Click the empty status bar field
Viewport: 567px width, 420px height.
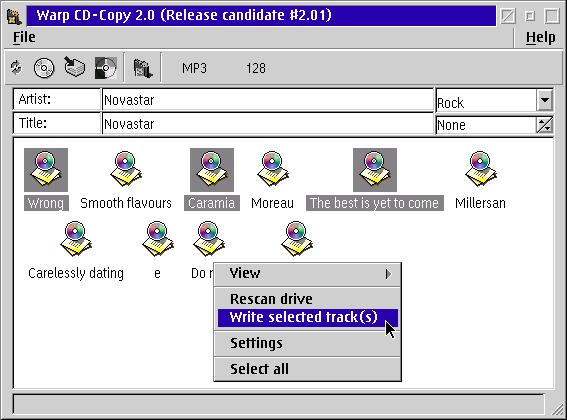278,404
